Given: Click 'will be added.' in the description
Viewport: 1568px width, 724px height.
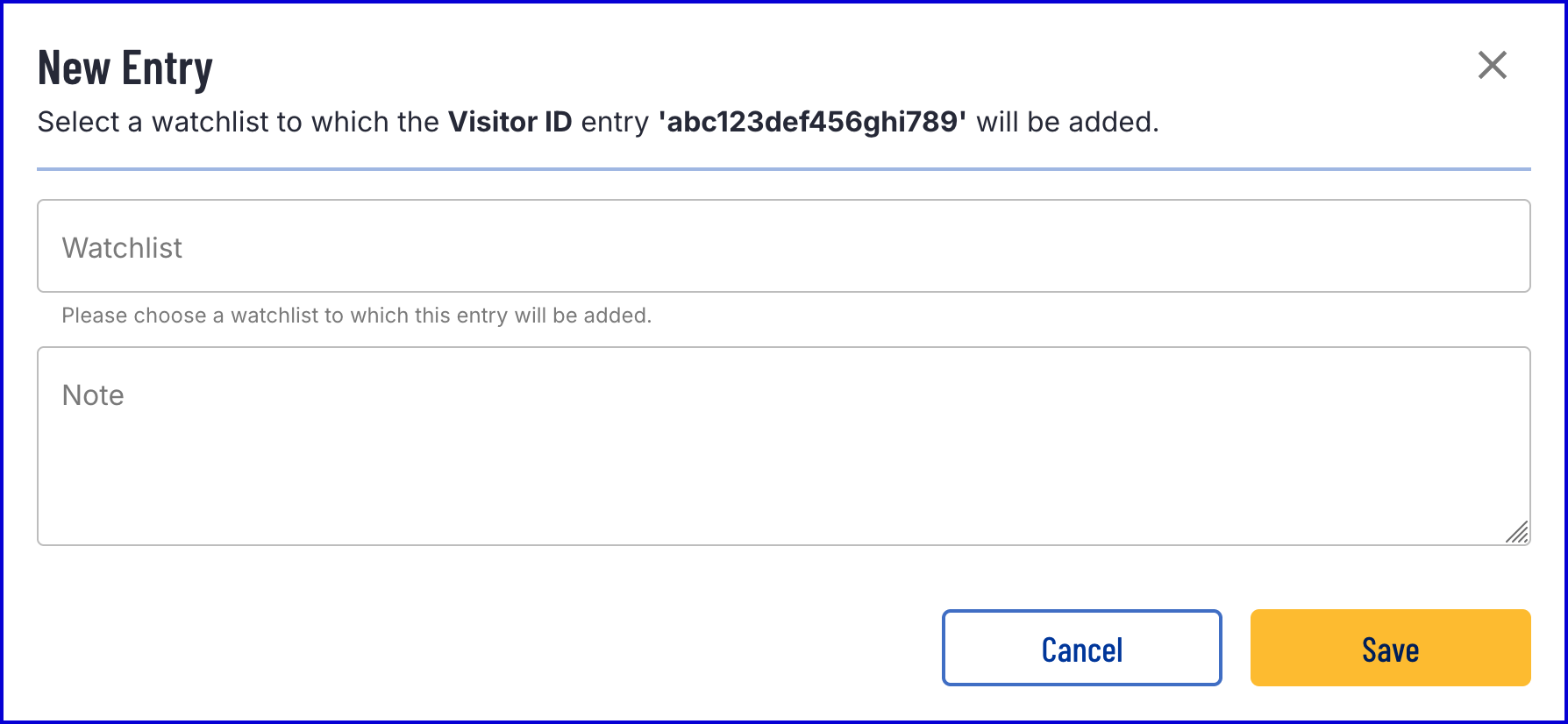Looking at the screenshot, I should pyautogui.click(x=1067, y=122).
